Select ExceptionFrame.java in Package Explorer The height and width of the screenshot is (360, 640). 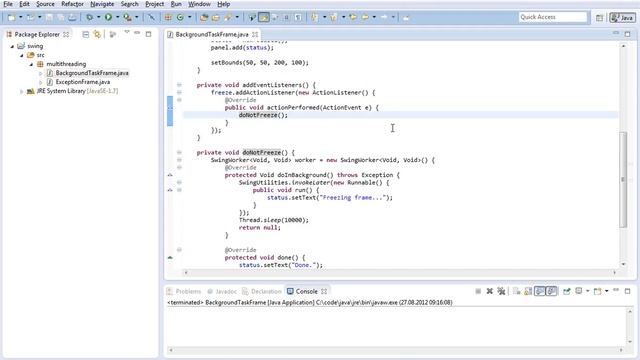pyautogui.click(x=82, y=82)
